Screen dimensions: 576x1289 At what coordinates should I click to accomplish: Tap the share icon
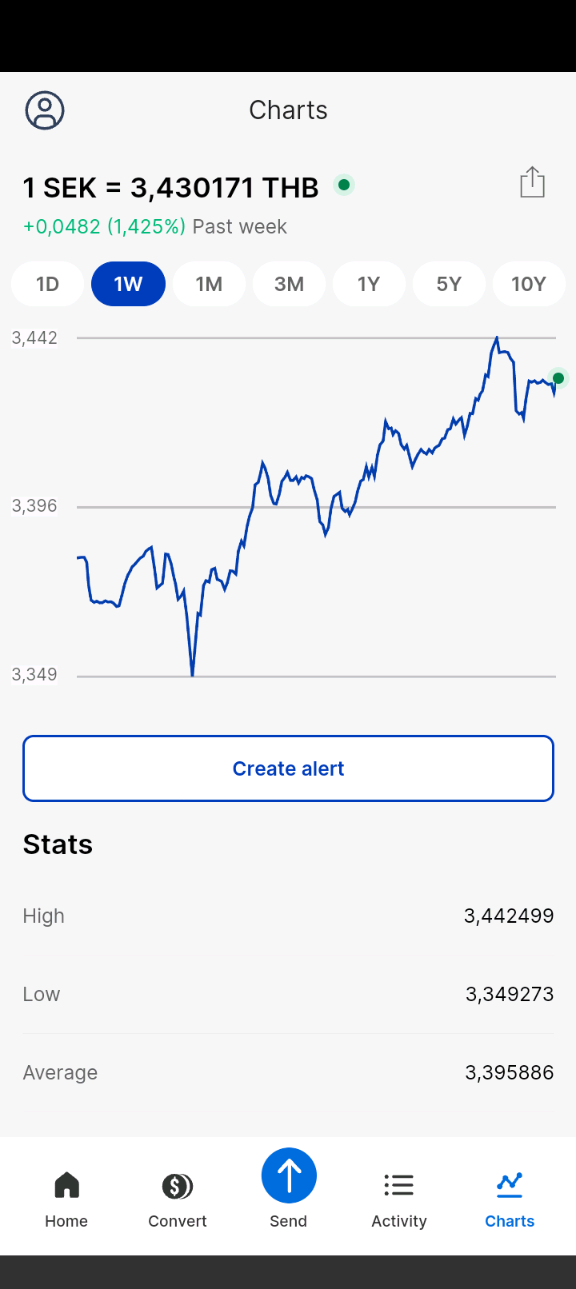[x=532, y=182]
